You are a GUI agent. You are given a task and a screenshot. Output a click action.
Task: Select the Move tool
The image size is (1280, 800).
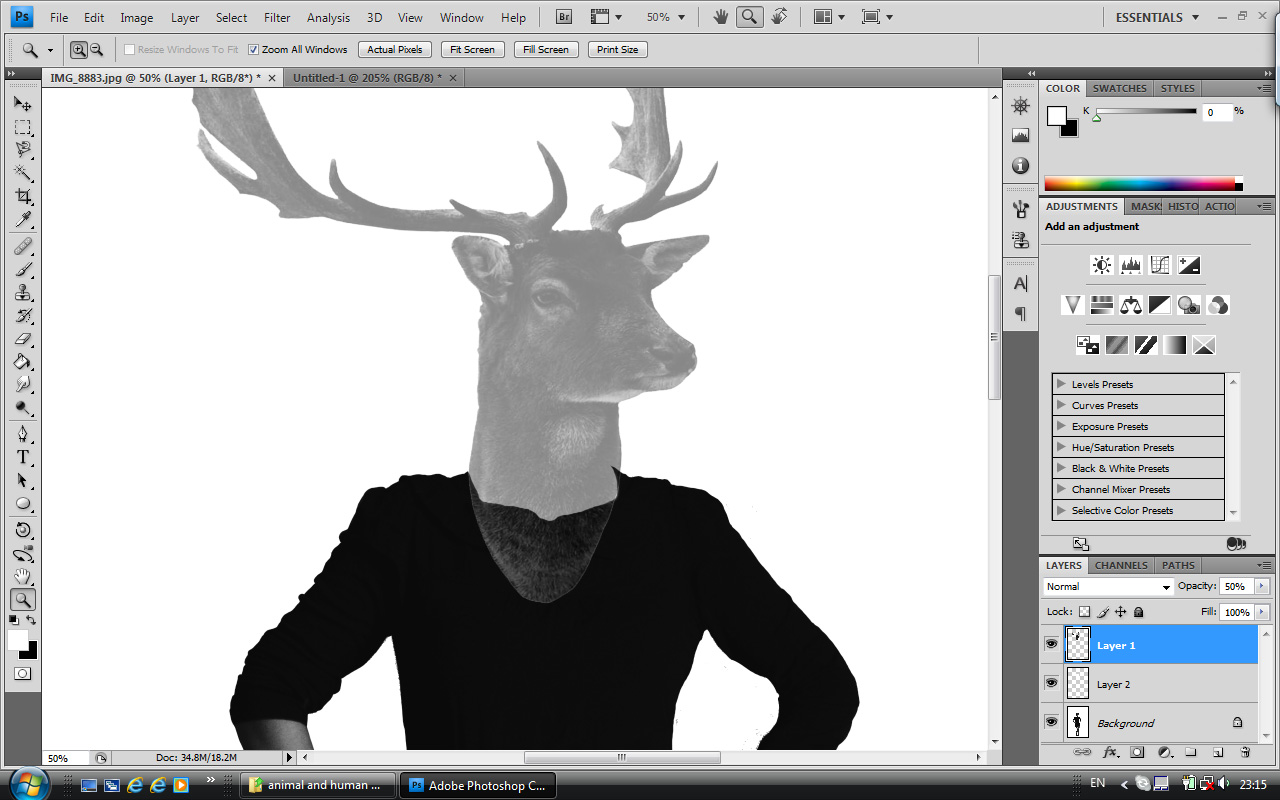pos(22,102)
